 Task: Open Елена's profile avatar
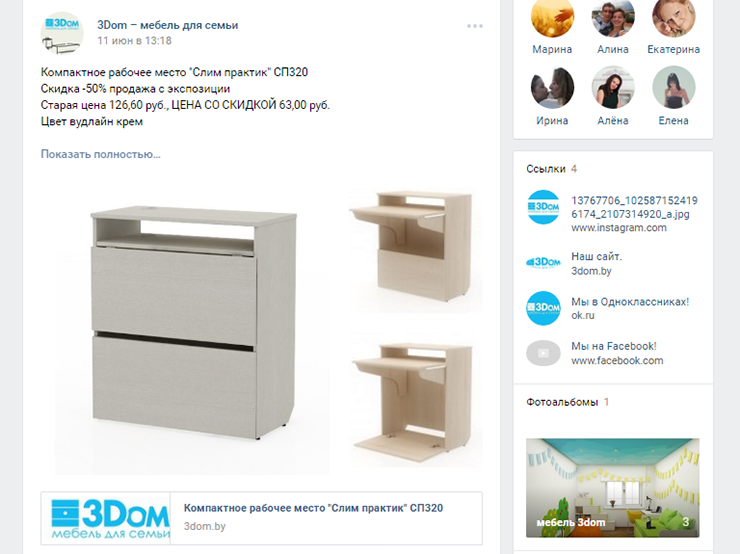(673, 87)
